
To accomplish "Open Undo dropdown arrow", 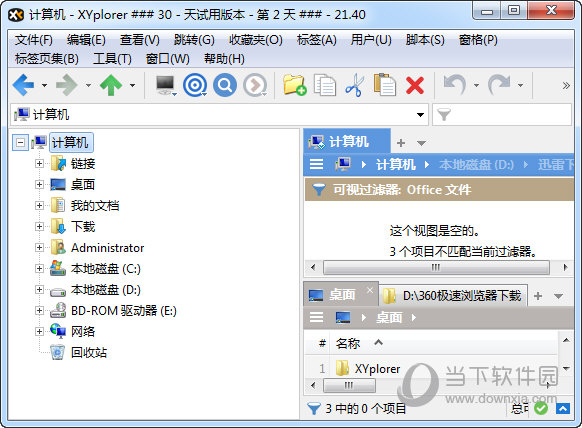I will tap(477, 85).
